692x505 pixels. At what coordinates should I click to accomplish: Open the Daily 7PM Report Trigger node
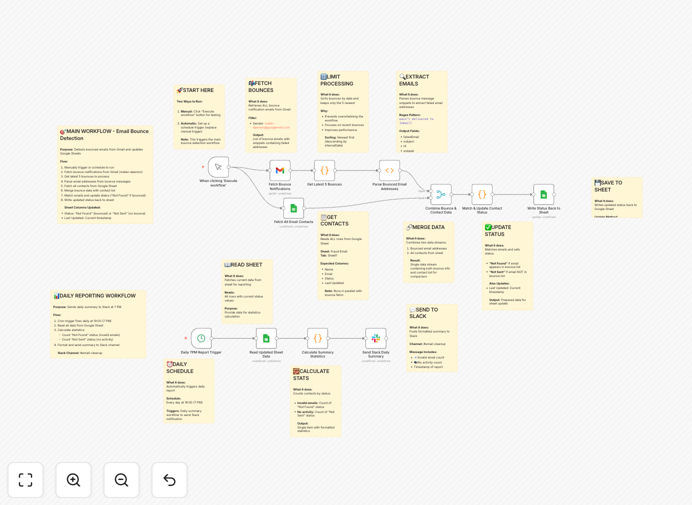201,339
